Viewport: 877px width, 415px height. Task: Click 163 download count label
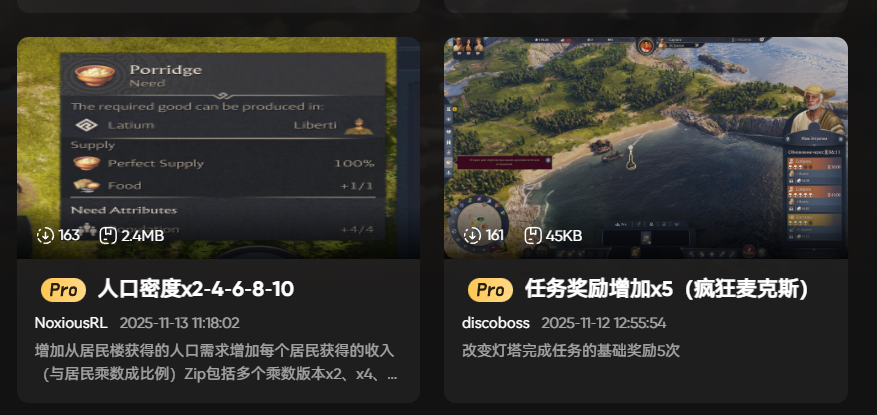[x=69, y=235]
